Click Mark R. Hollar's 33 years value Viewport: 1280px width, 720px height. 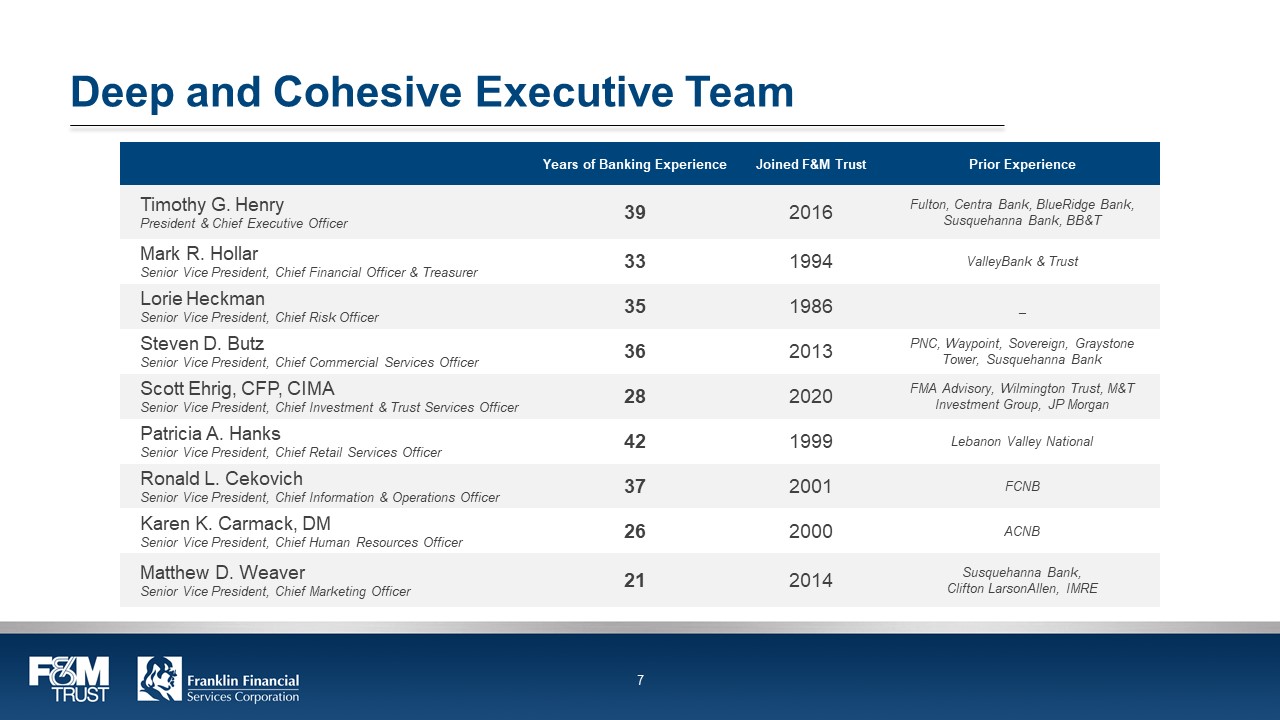pyautogui.click(x=635, y=261)
